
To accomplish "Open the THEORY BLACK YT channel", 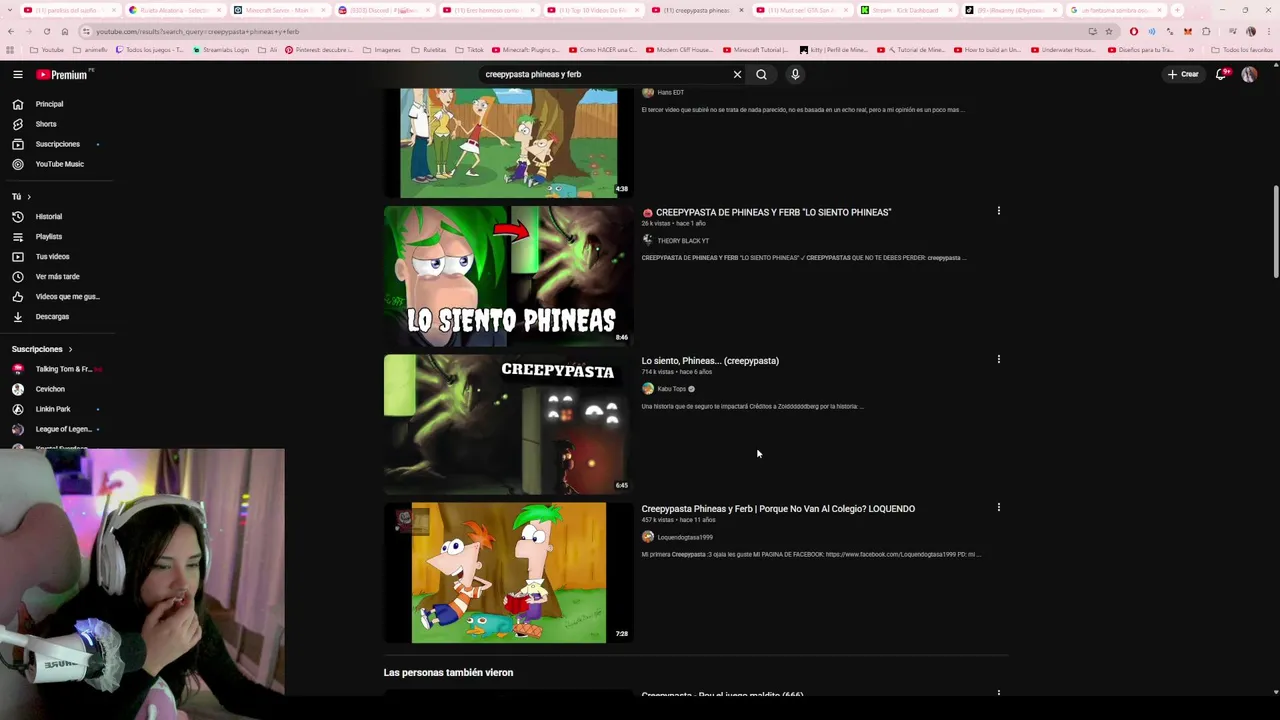I will 682,241.
